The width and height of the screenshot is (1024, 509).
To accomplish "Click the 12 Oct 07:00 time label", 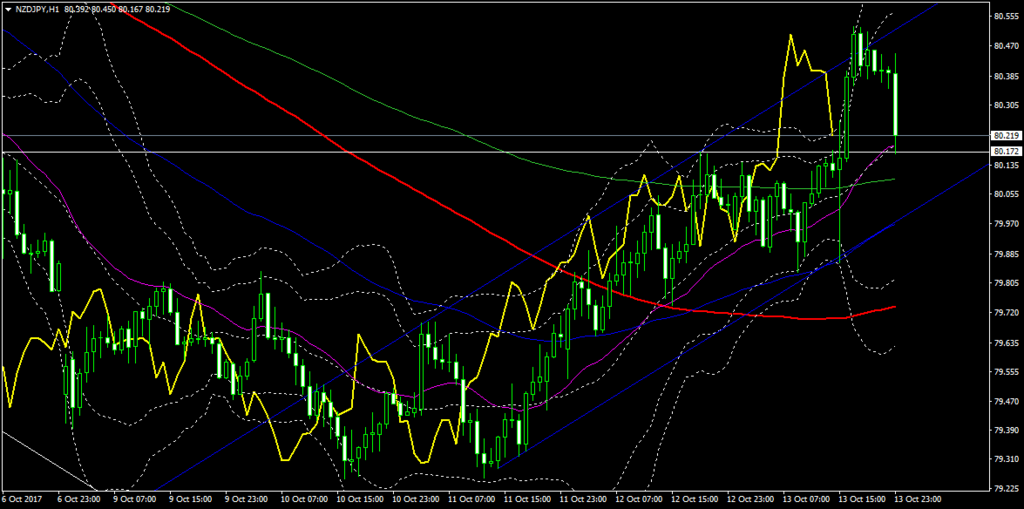I will point(638,500).
